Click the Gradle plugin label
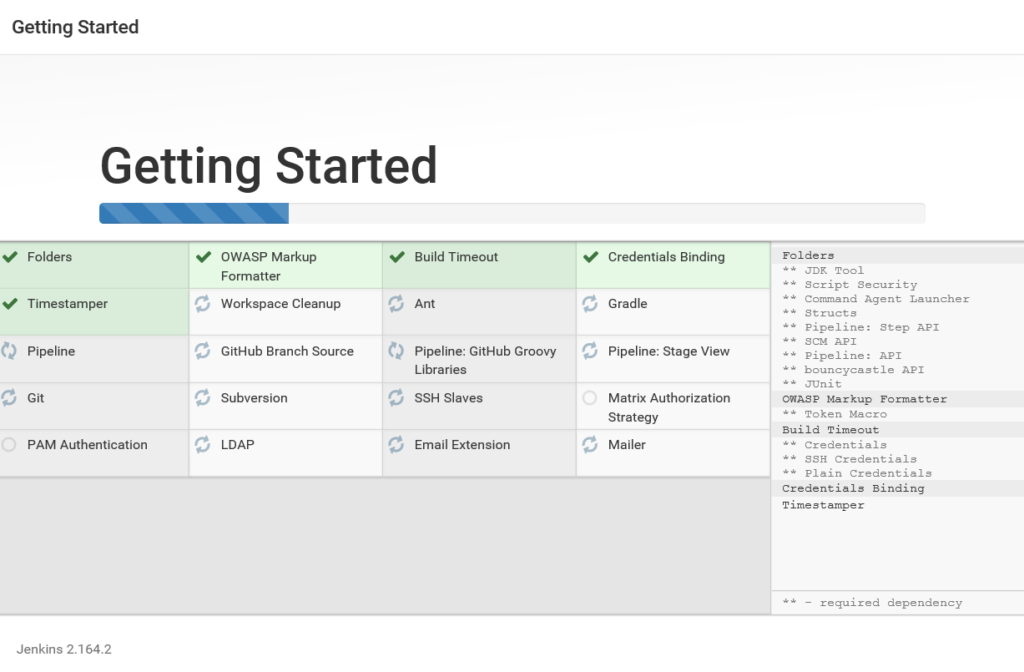Image resolution: width=1024 pixels, height=672 pixels. click(628, 304)
